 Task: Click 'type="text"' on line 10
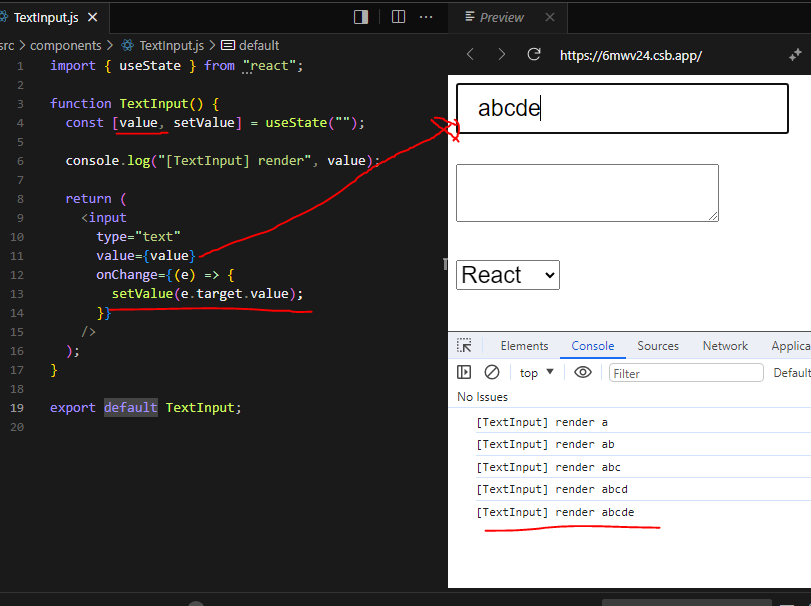pos(138,237)
